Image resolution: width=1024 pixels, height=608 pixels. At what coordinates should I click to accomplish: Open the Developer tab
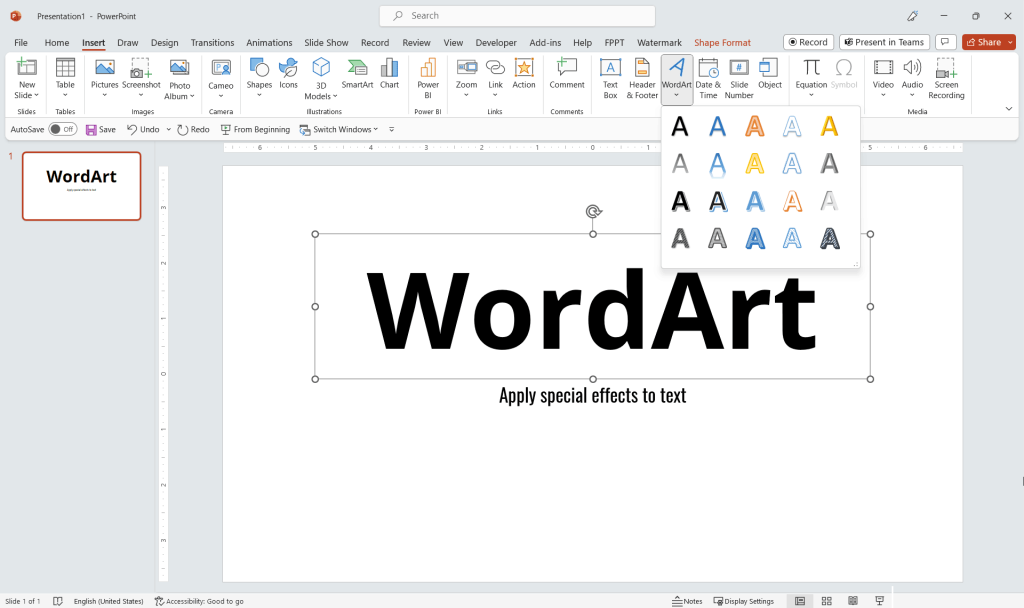point(495,42)
